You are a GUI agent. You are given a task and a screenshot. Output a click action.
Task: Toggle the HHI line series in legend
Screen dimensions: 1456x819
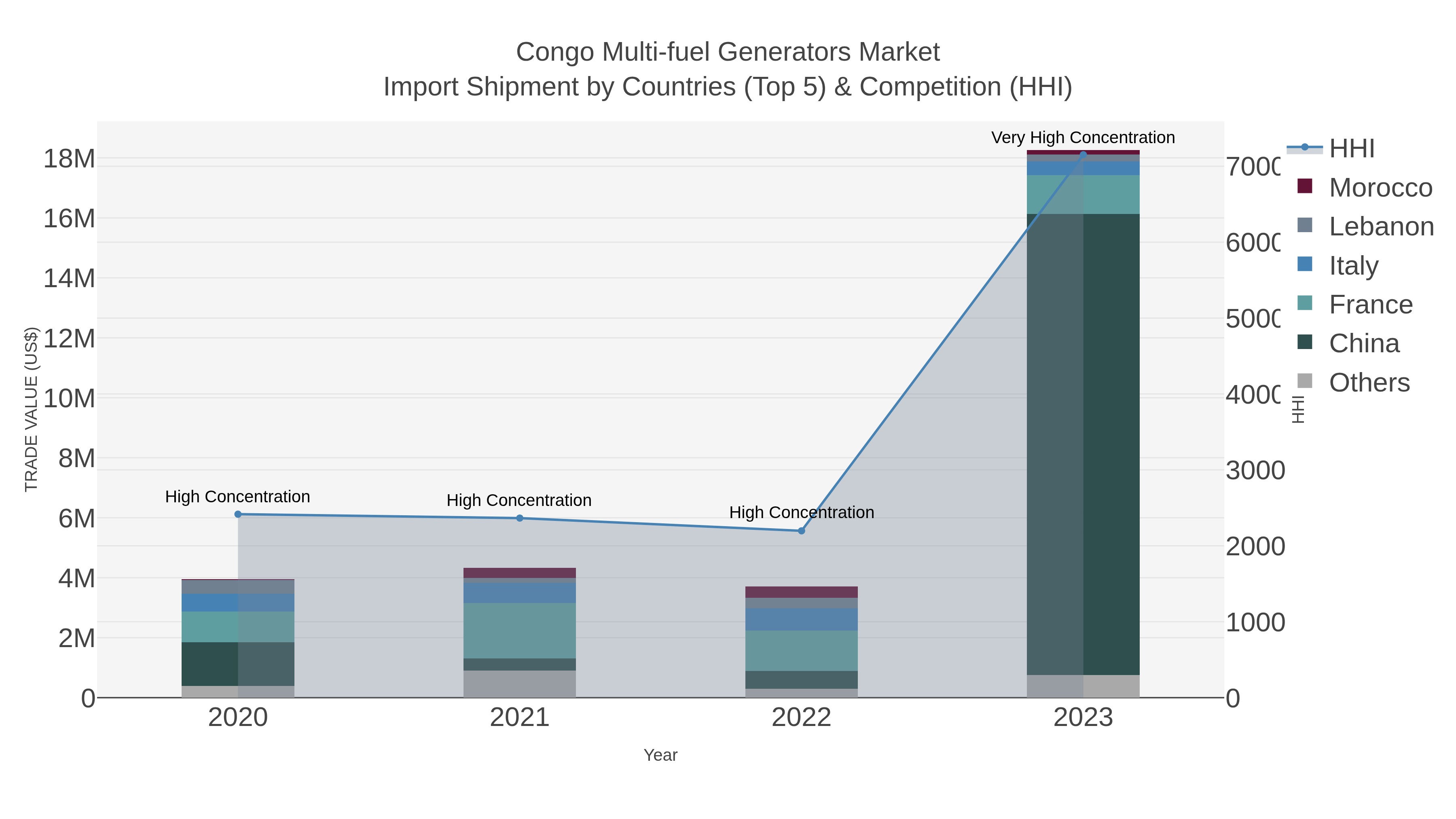click(1352, 148)
